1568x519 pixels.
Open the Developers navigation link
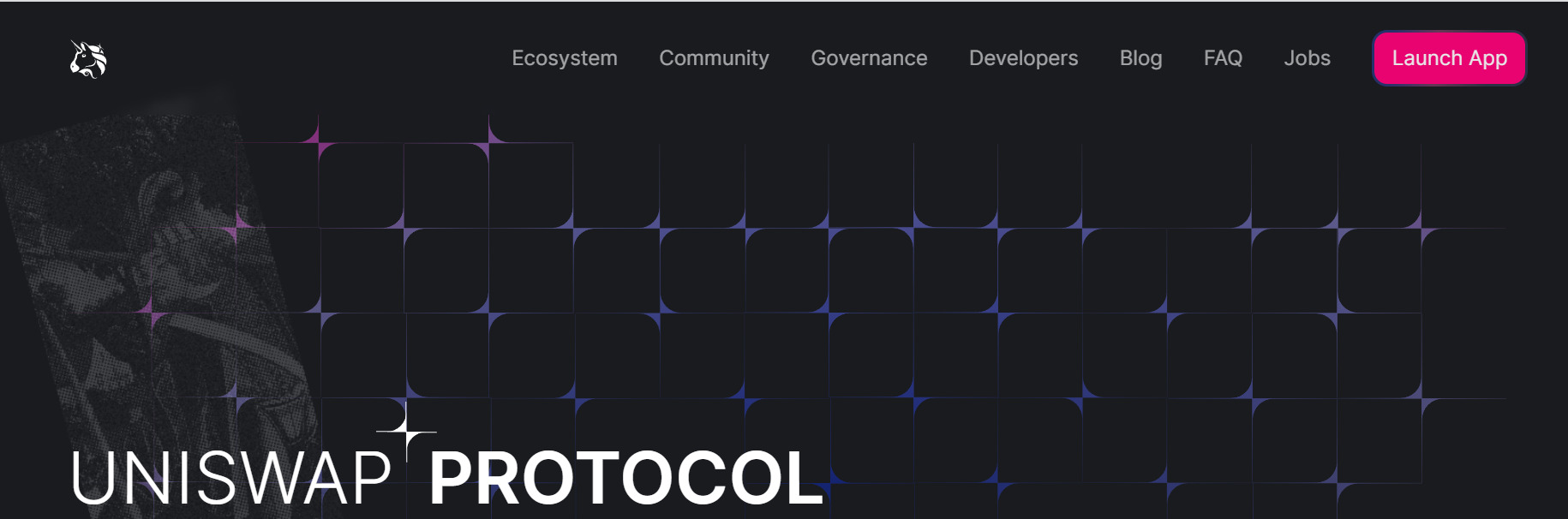pyautogui.click(x=1023, y=58)
